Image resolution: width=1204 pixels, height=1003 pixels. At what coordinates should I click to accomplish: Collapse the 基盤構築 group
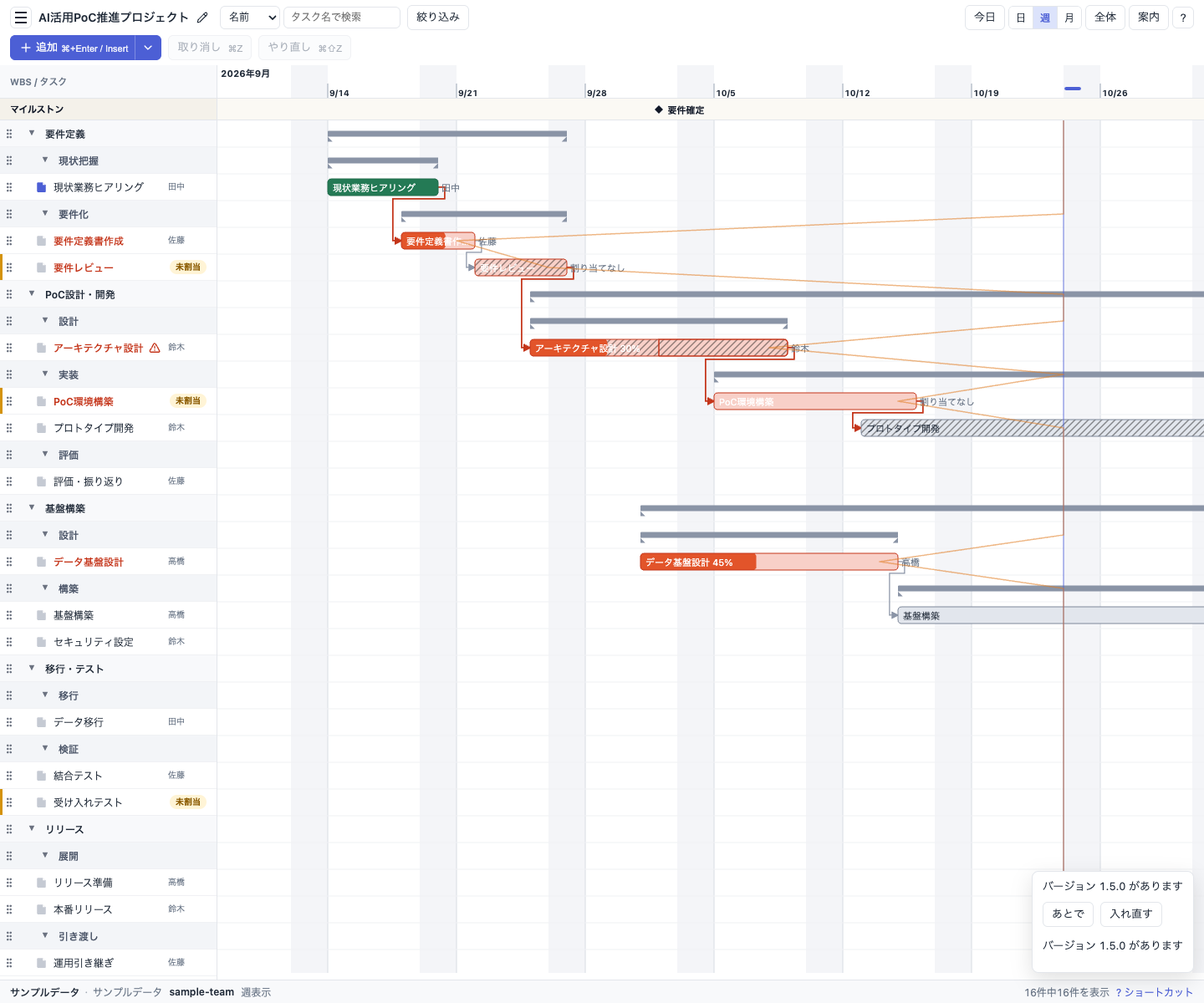[32, 508]
